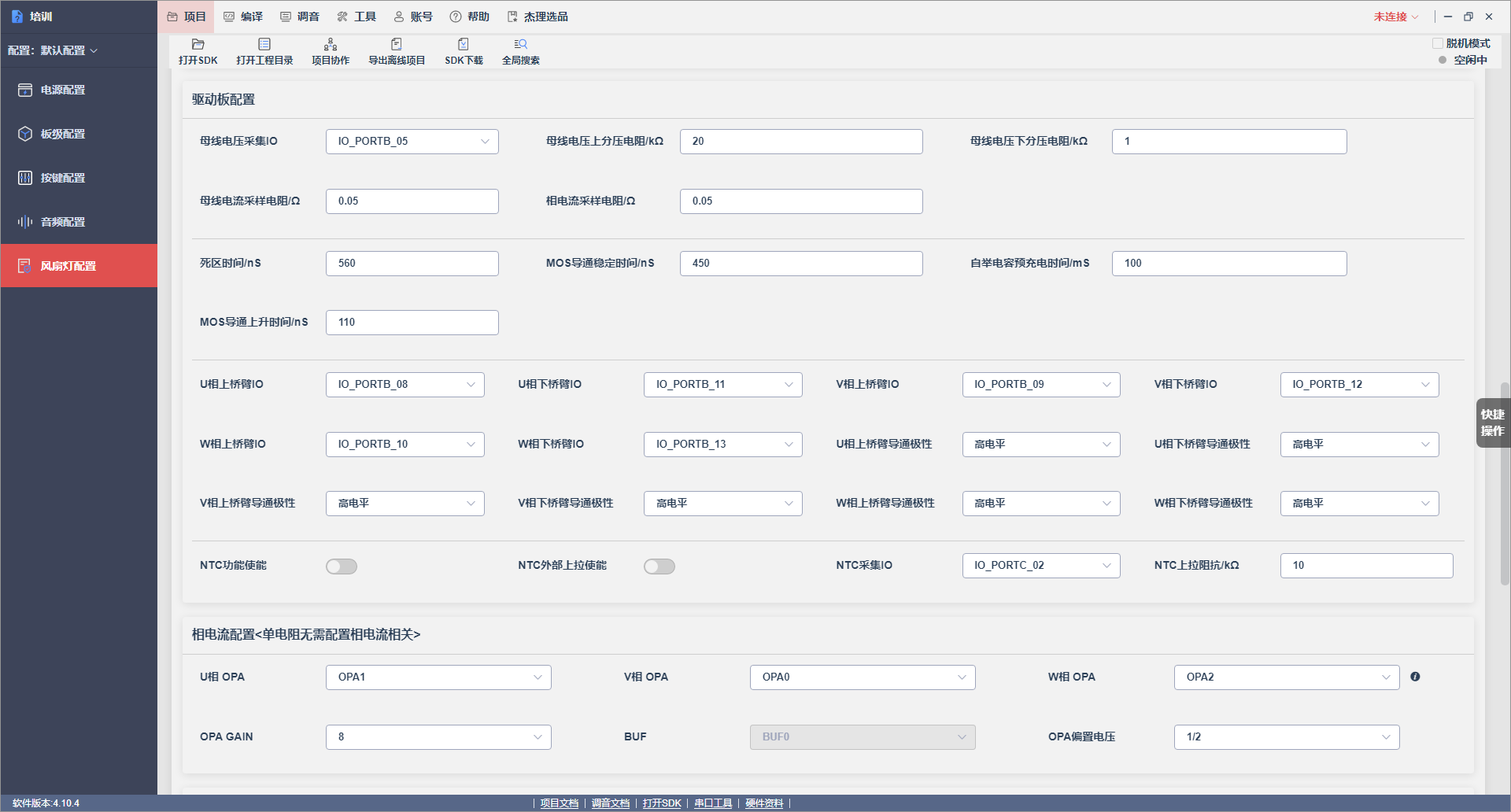Viewport: 1511px width, 812px height.
Task: Expand the 配置: 默认配置 selector
Action: 53,50
